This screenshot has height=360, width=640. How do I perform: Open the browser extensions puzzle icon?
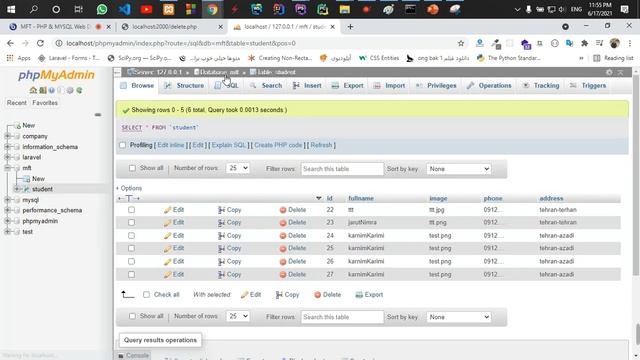(584, 43)
